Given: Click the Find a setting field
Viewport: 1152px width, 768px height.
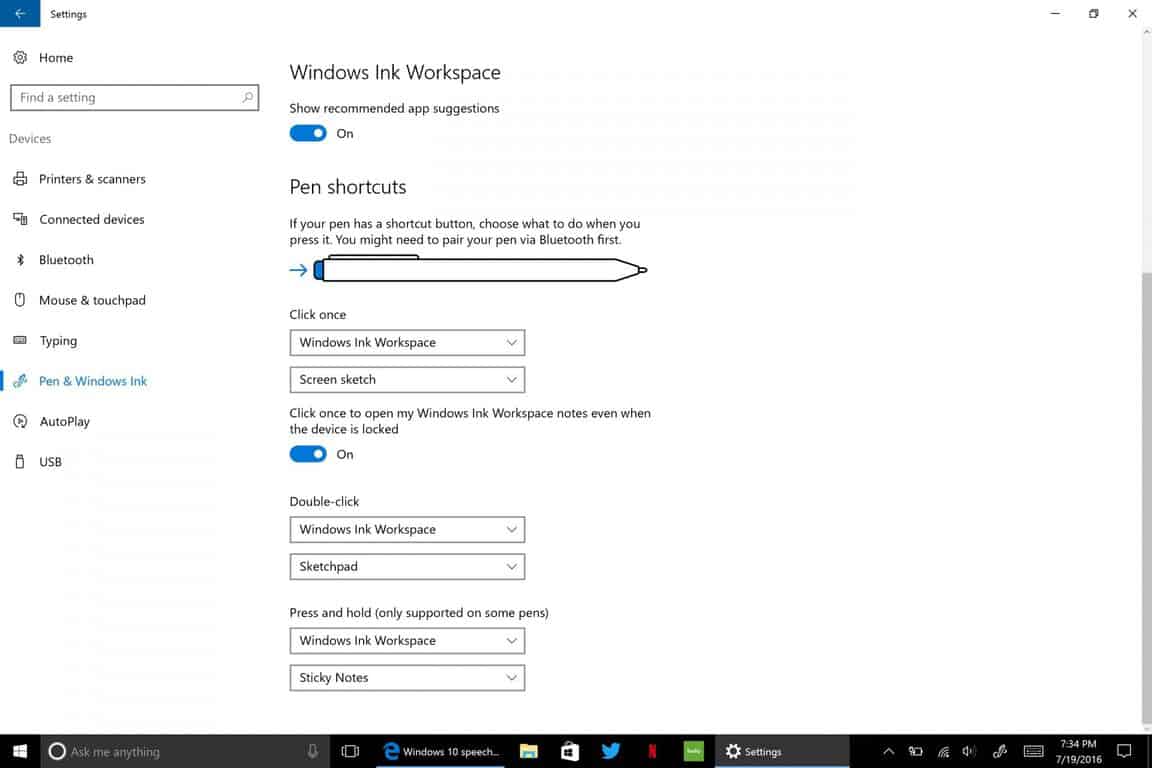Looking at the screenshot, I should (134, 97).
